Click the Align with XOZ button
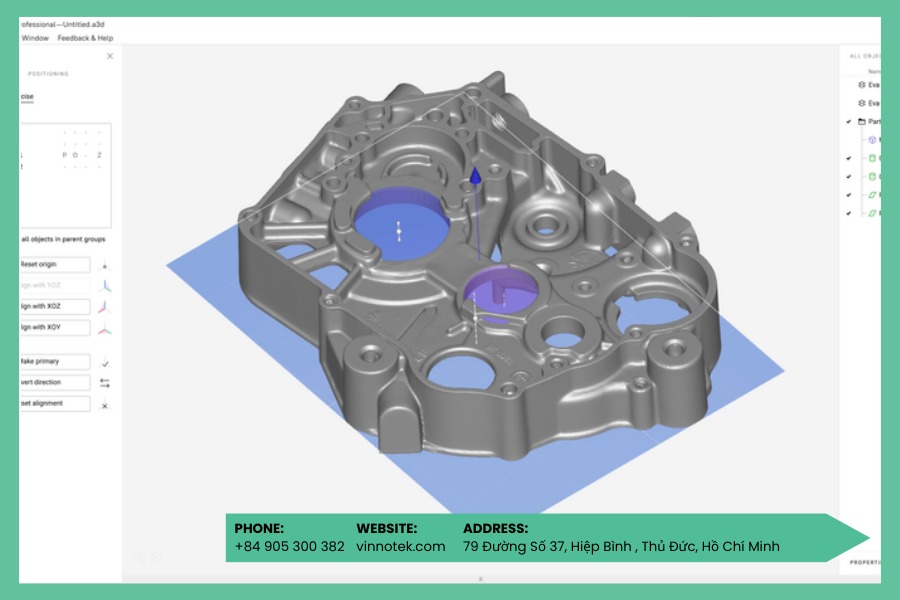 tap(55, 307)
